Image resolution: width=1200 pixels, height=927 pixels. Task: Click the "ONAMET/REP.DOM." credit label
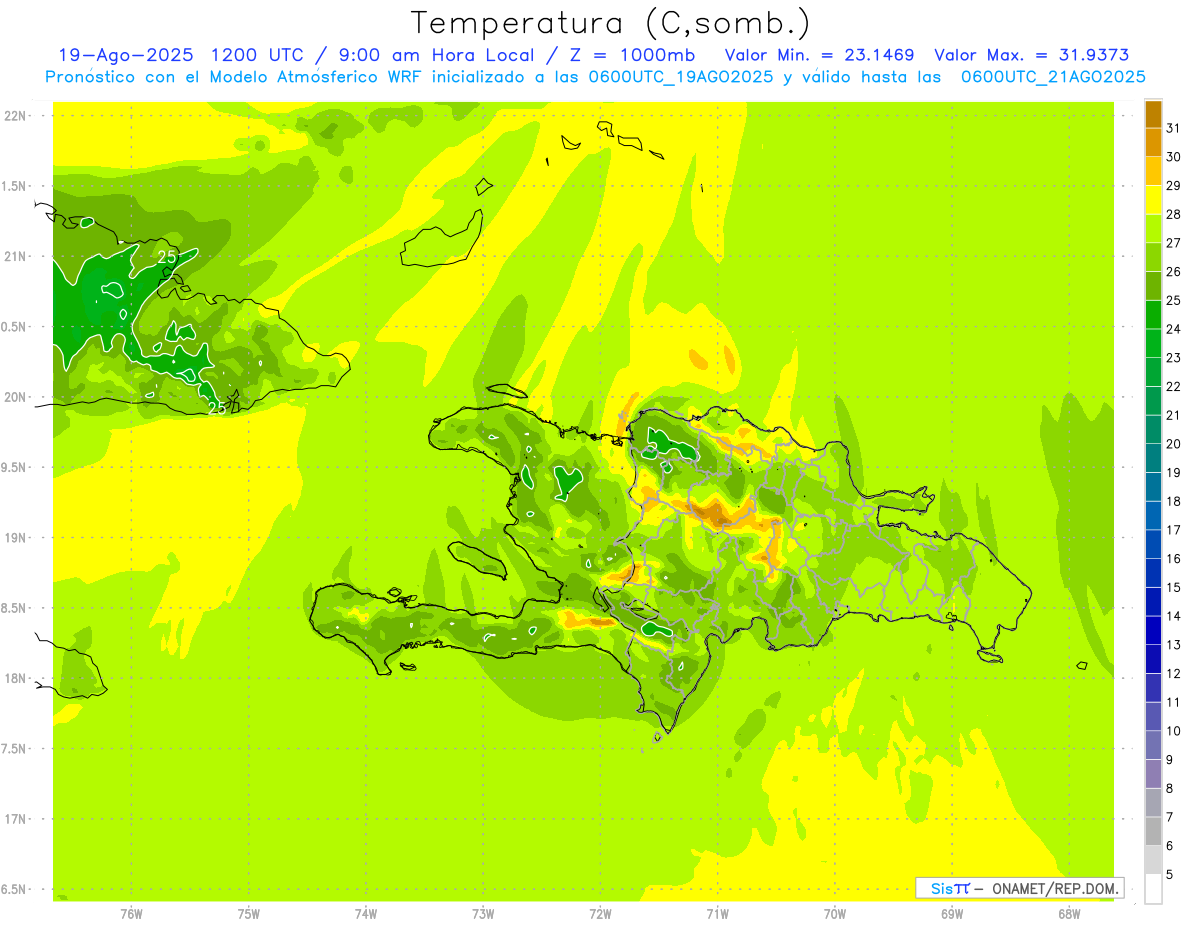coord(1054,888)
